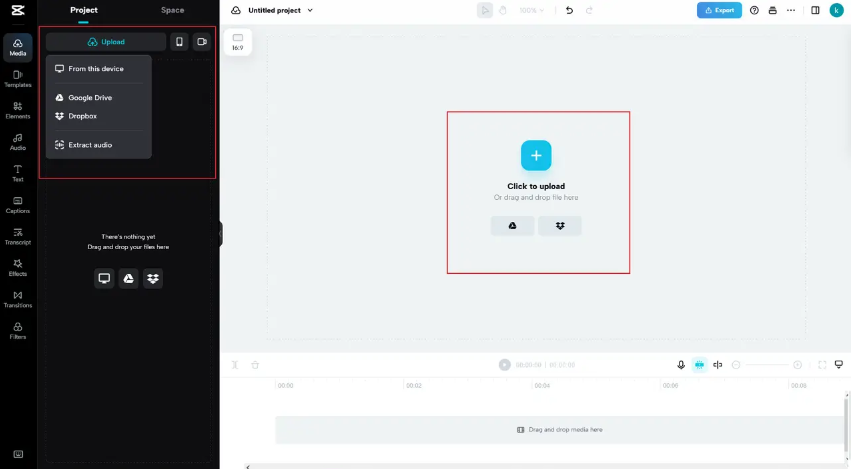Open the Captions panel
The width and height of the screenshot is (851, 469).
click(17, 205)
